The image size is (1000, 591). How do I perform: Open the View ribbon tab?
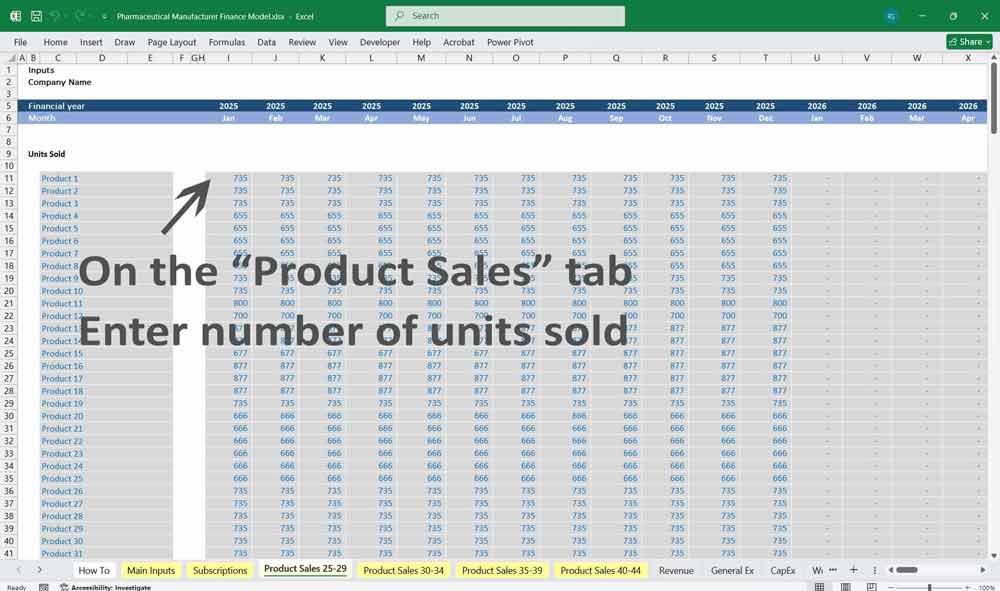[x=338, y=42]
